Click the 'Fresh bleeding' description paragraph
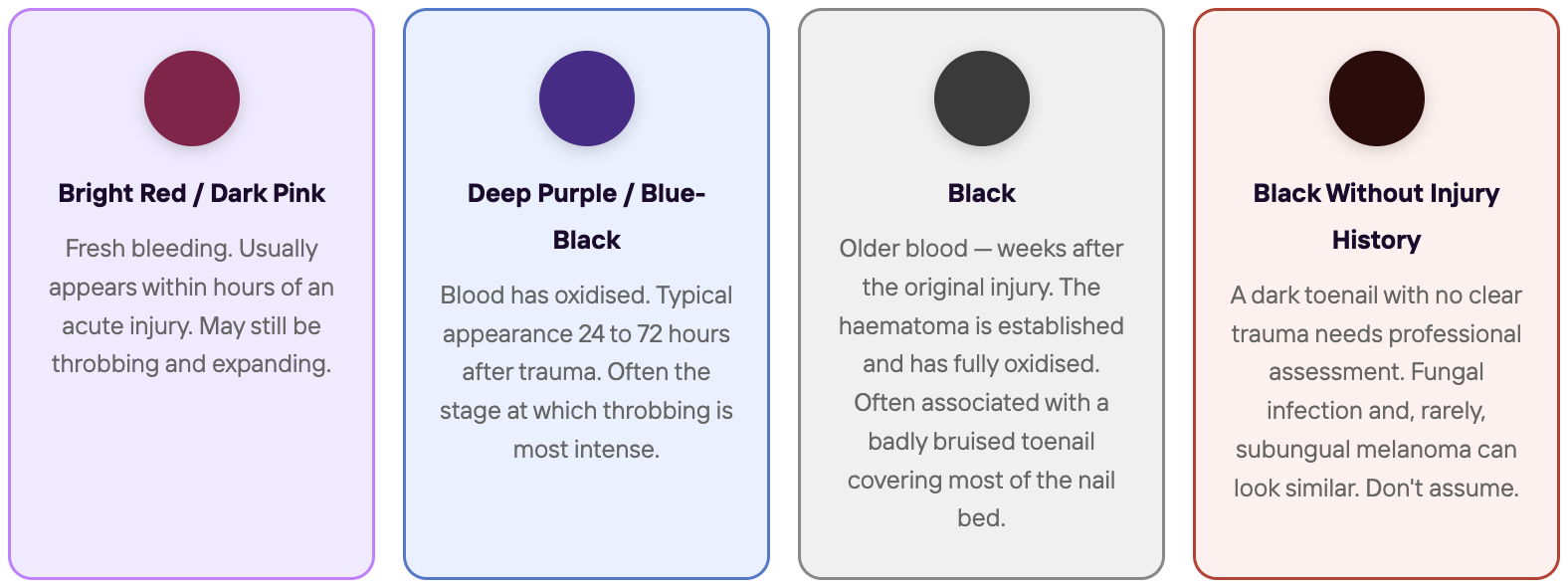Screen dimensions: 1568x588 (x=192, y=305)
